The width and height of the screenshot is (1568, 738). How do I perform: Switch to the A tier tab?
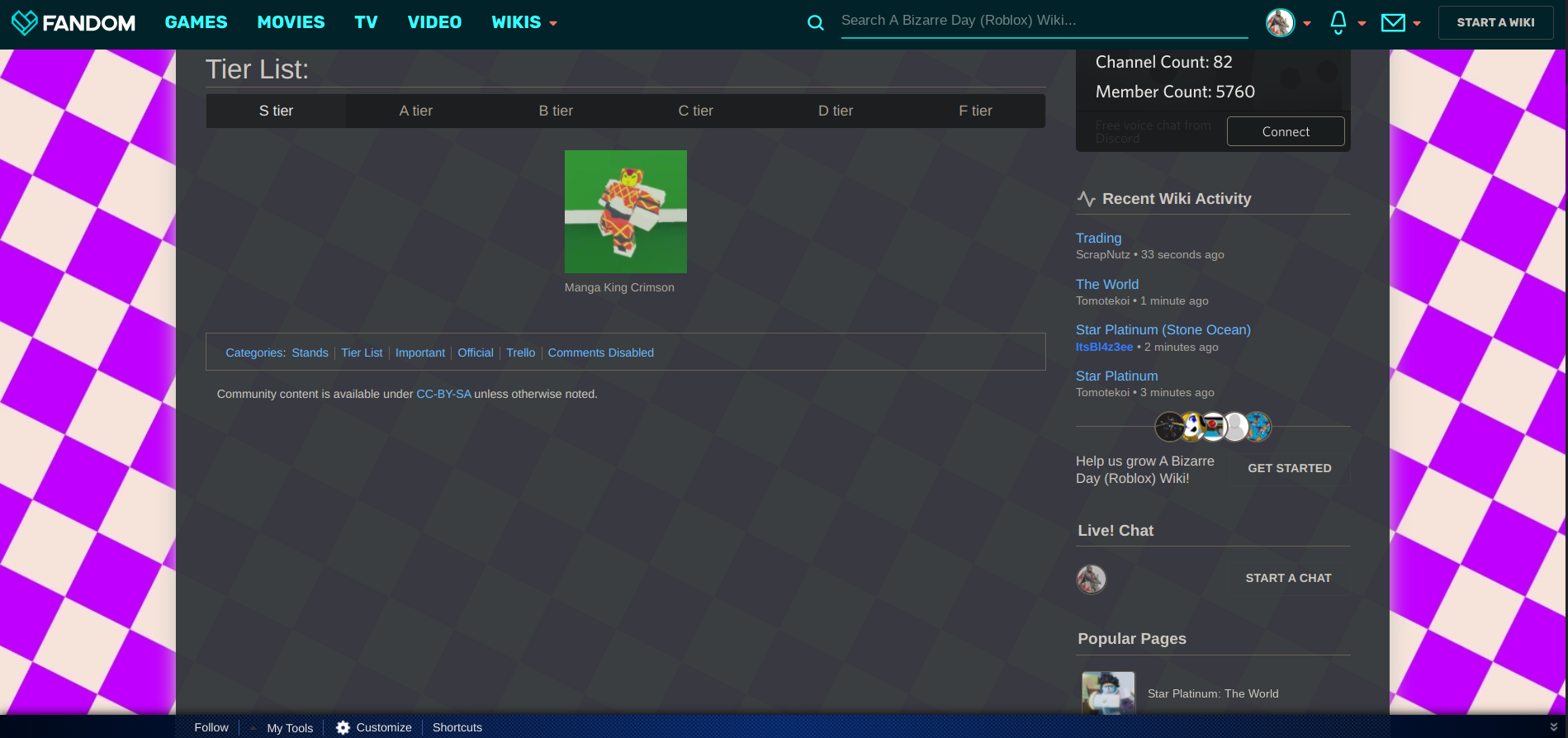pos(416,111)
